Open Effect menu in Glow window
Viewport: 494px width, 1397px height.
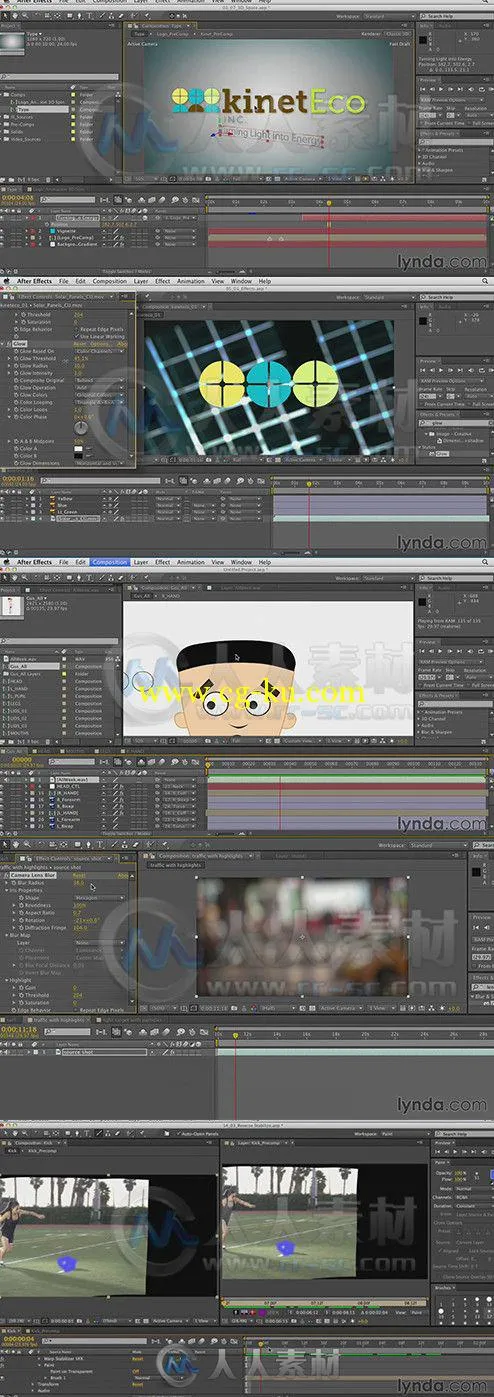point(163,282)
